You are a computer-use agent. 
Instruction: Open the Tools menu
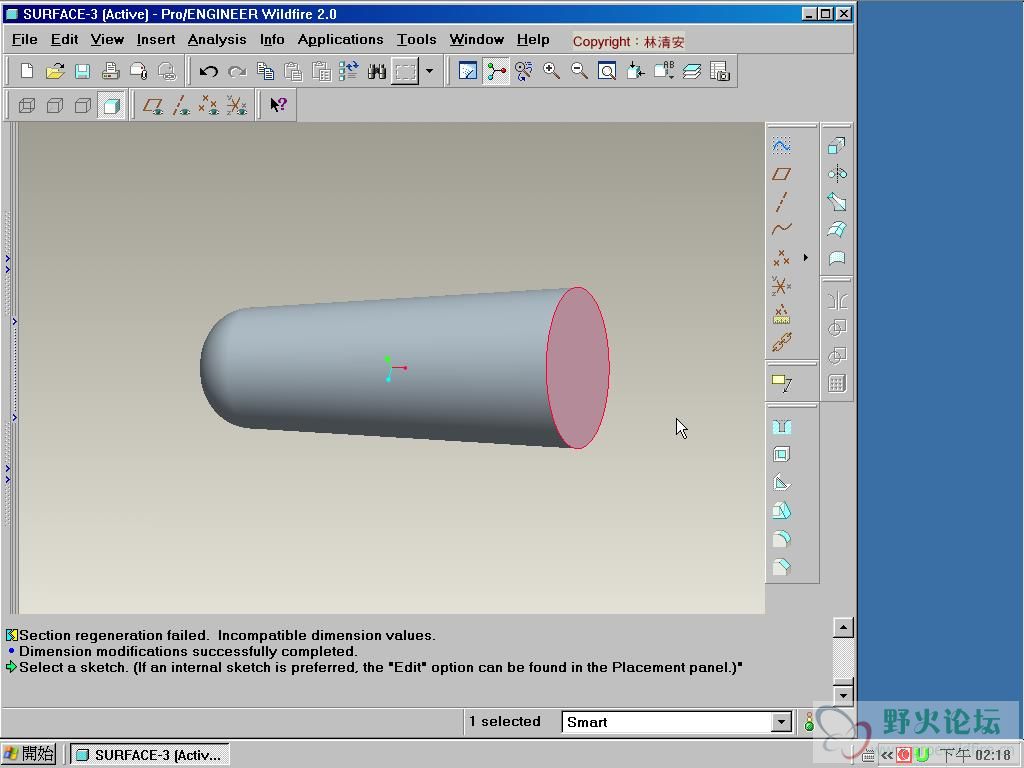[x=416, y=40]
